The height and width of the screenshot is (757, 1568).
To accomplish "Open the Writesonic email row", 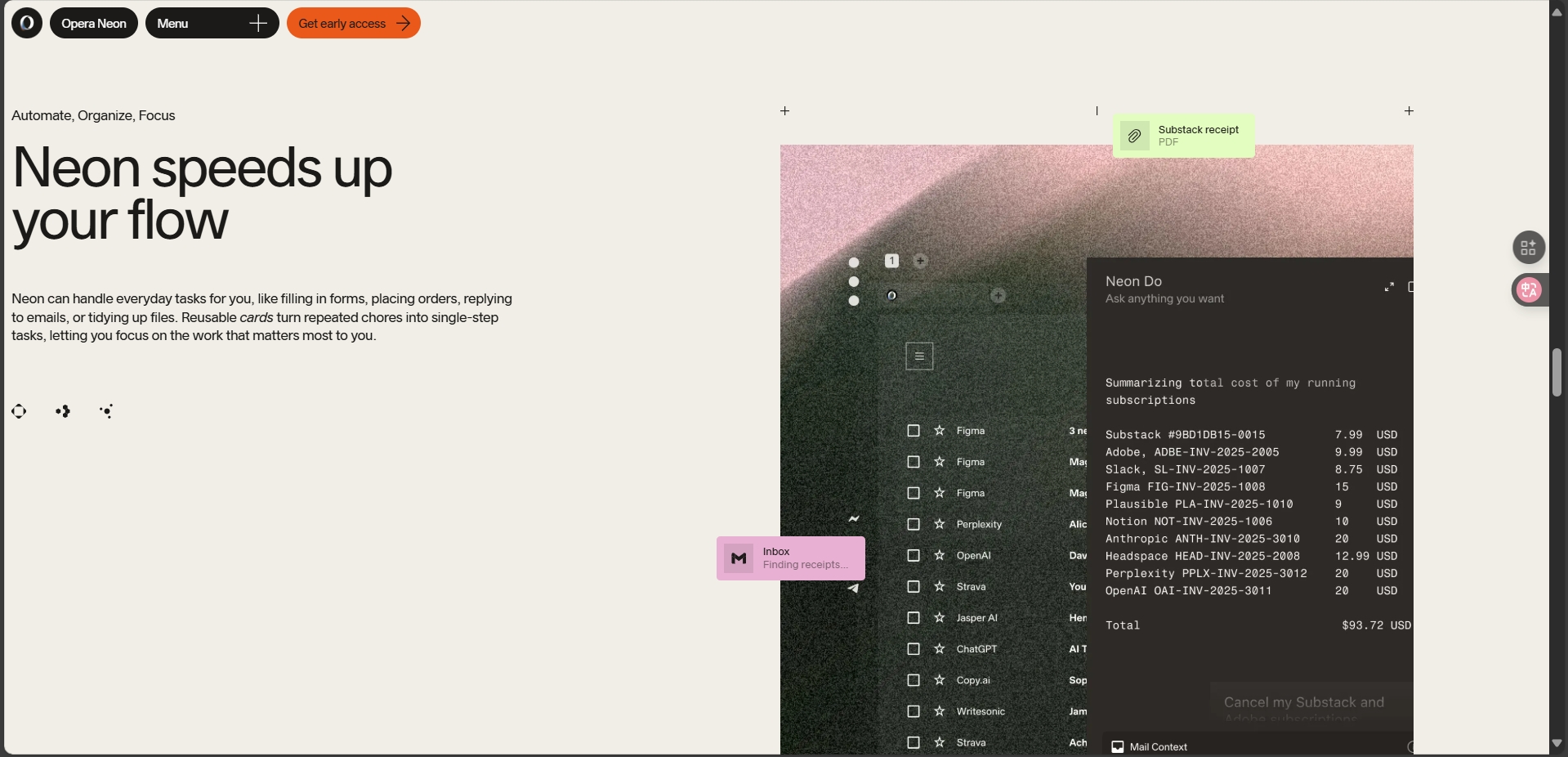I will 997,711.
